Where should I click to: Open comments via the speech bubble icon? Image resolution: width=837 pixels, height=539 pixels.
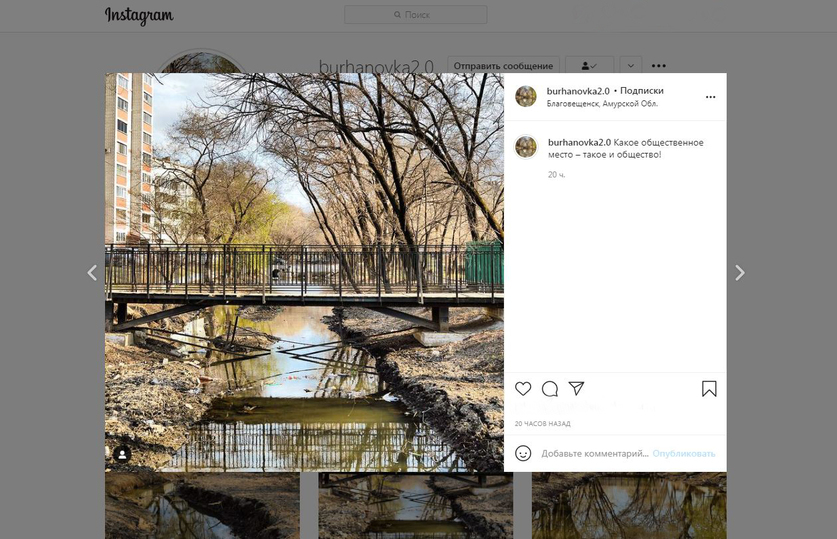tap(550, 389)
